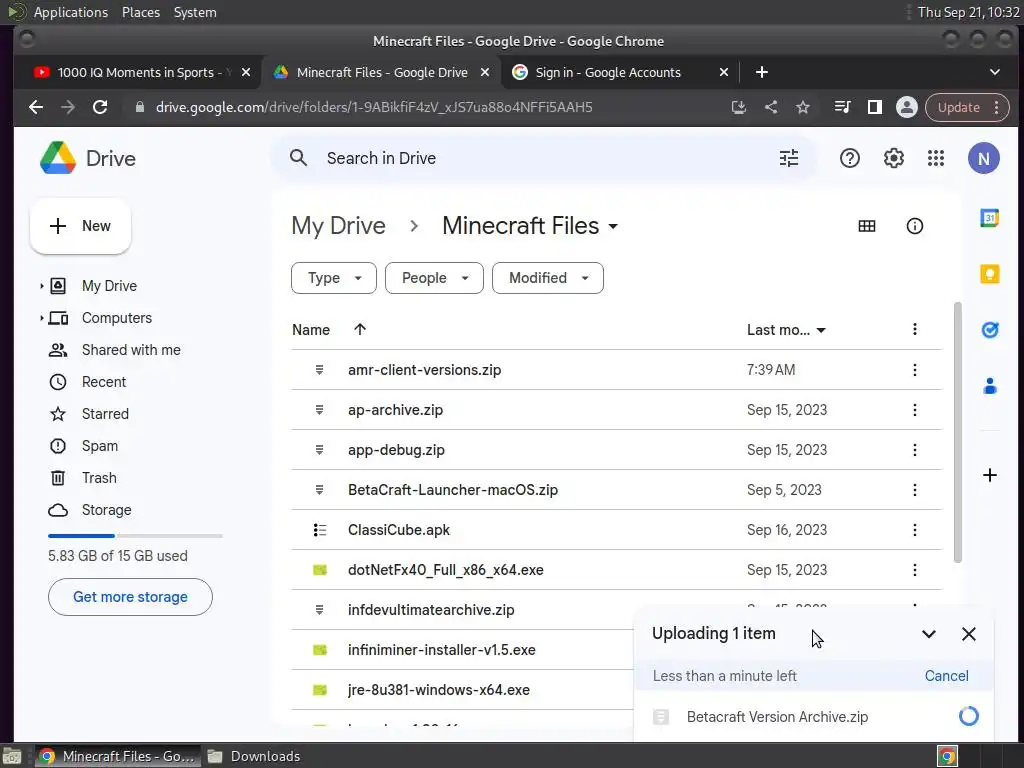Click the New button
Image resolution: width=1024 pixels, height=768 pixels.
coord(80,226)
